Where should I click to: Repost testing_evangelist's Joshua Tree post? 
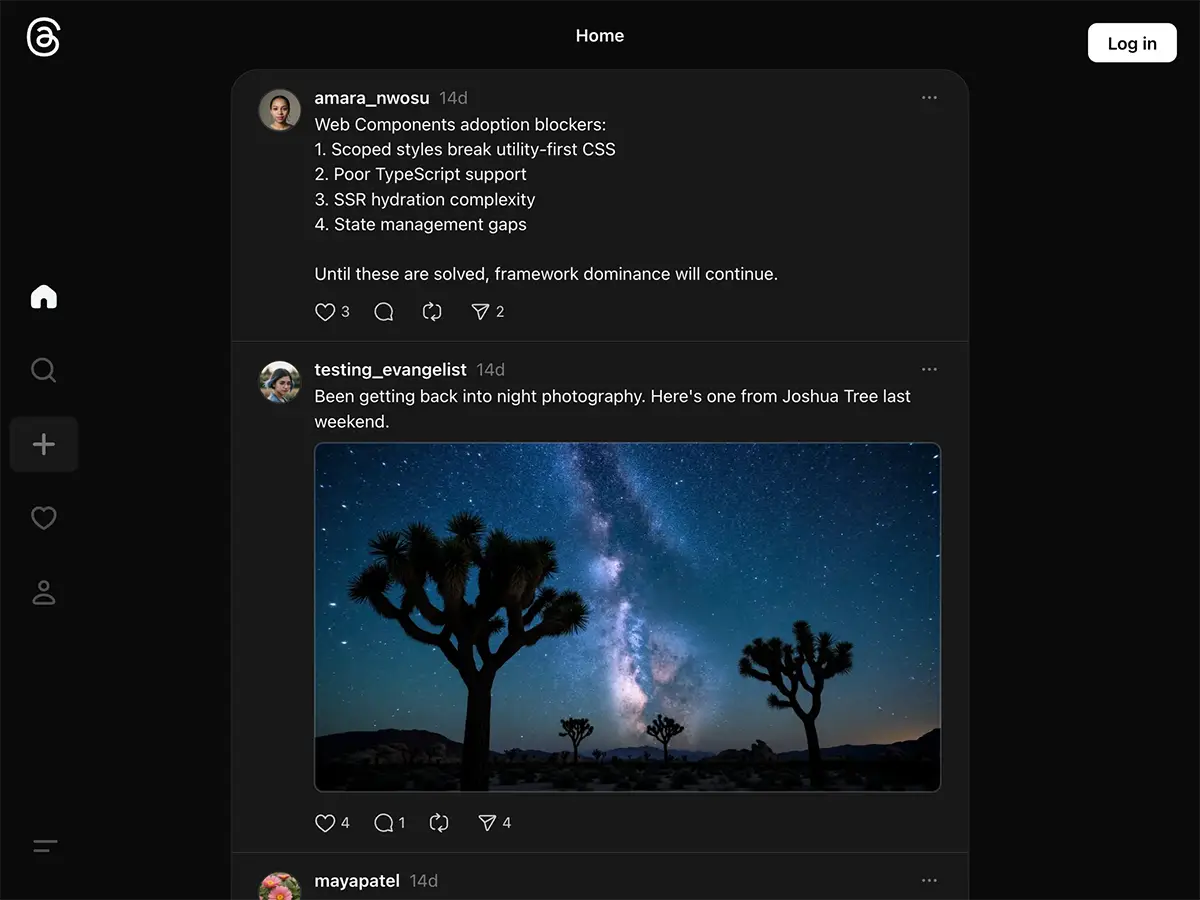(x=439, y=822)
